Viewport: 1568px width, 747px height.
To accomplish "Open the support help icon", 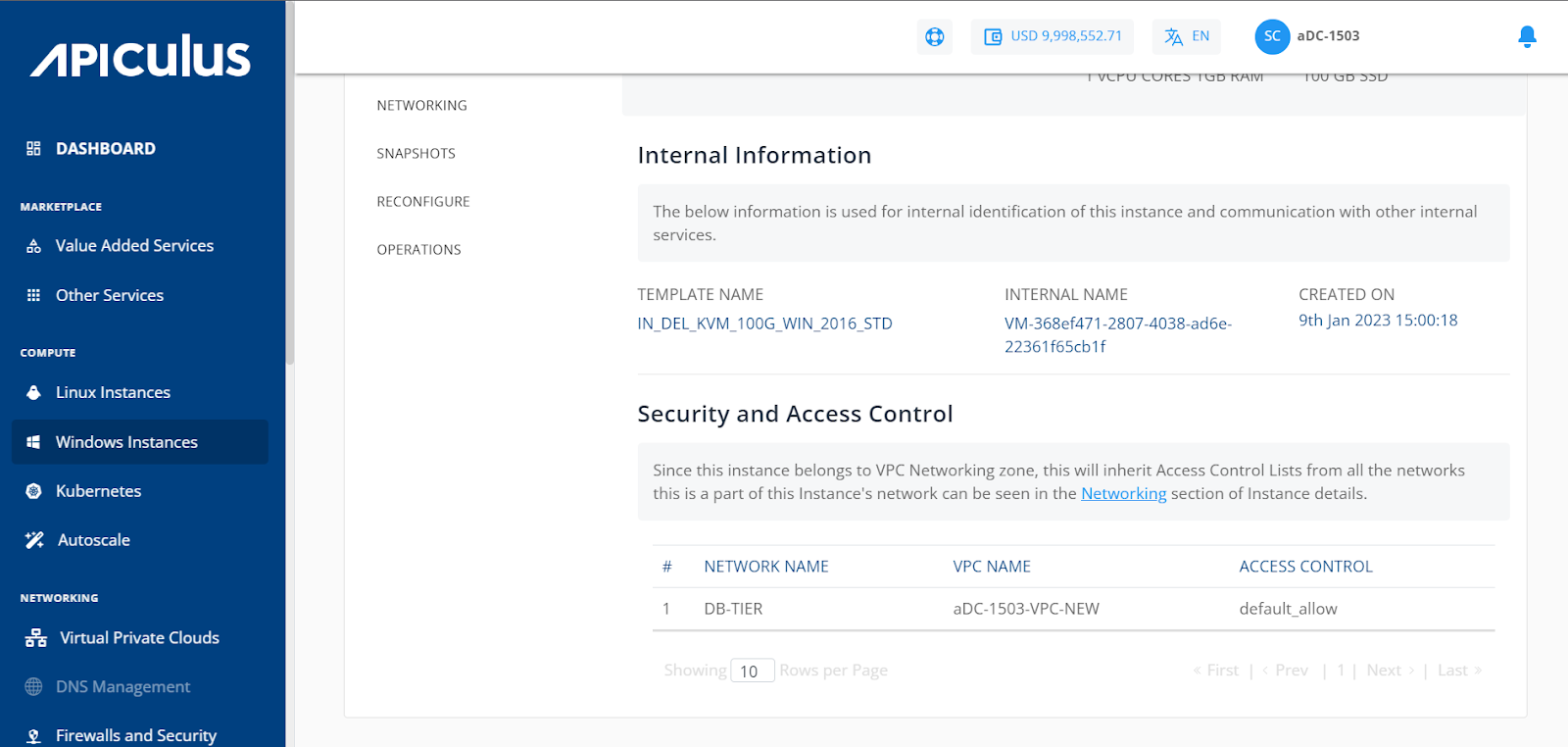I will (x=935, y=36).
